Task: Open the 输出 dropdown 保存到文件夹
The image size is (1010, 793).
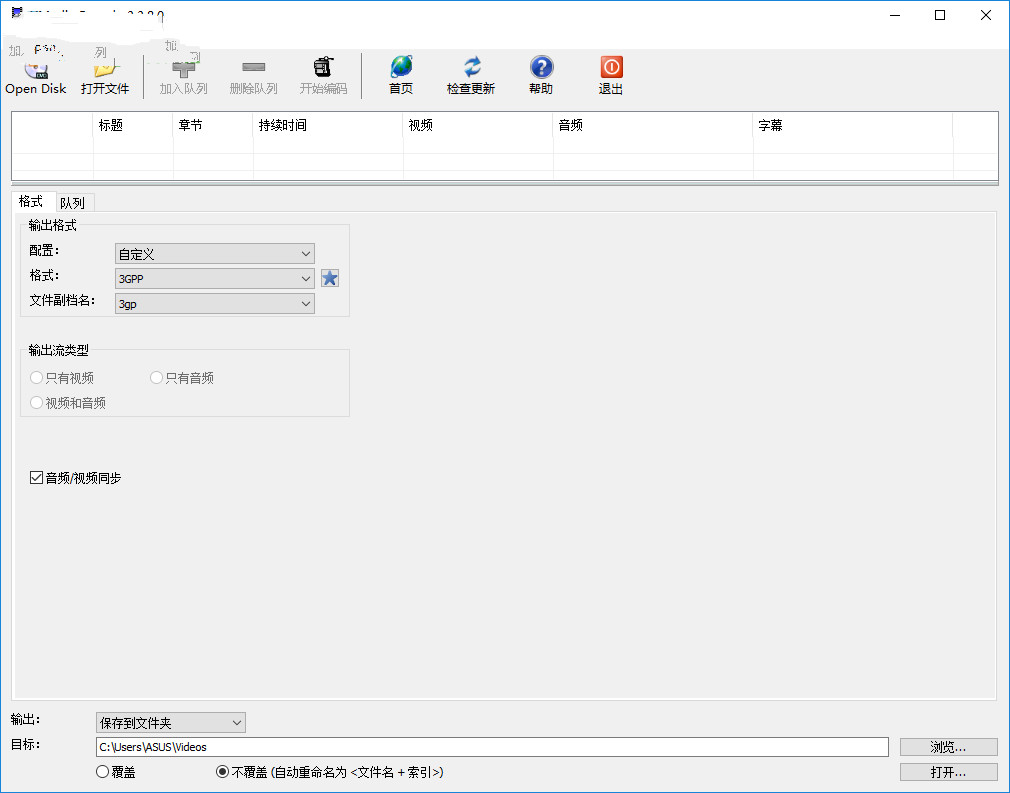Action: click(170, 722)
